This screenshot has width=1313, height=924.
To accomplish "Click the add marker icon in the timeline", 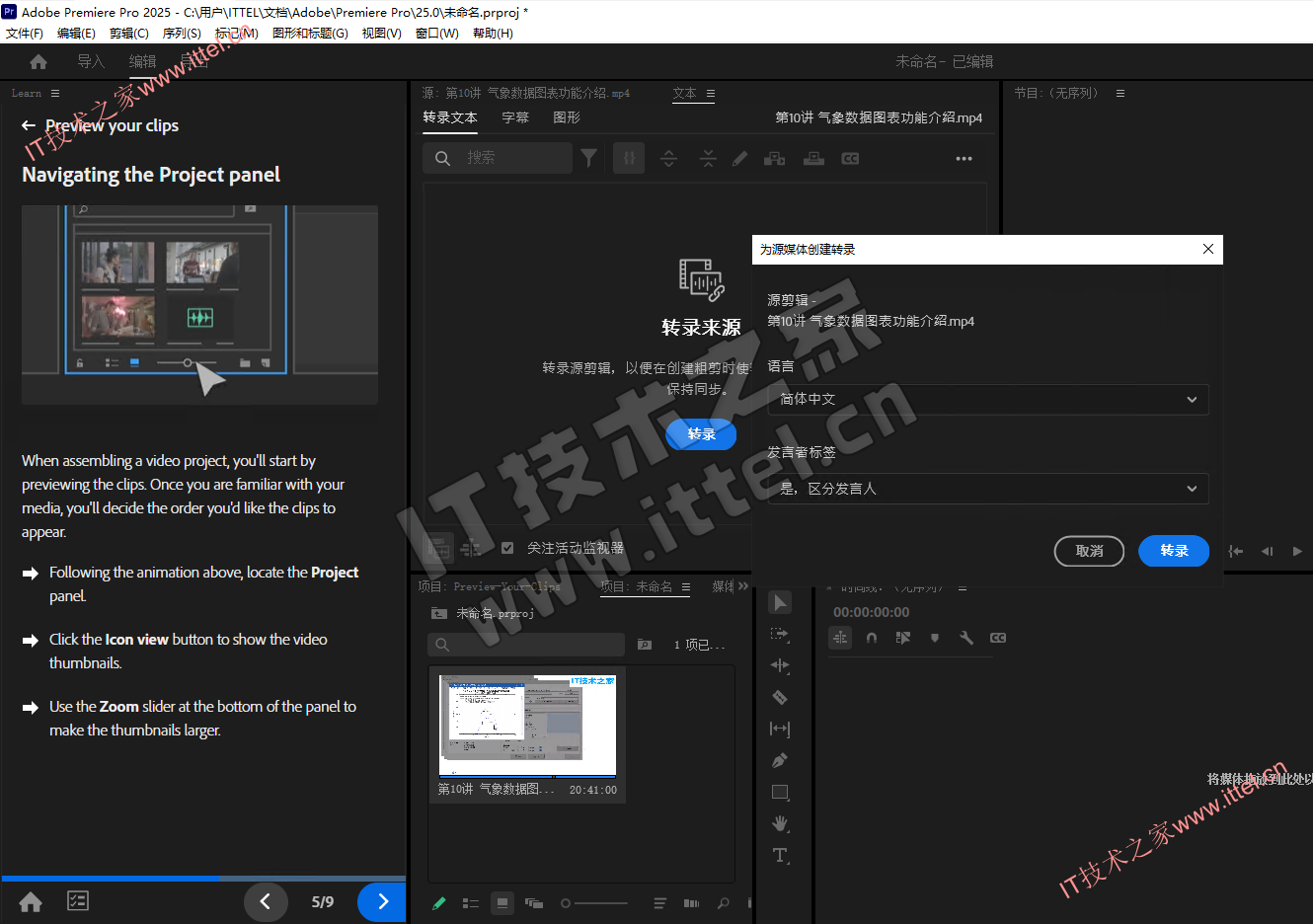I will [x=935, y=638].
